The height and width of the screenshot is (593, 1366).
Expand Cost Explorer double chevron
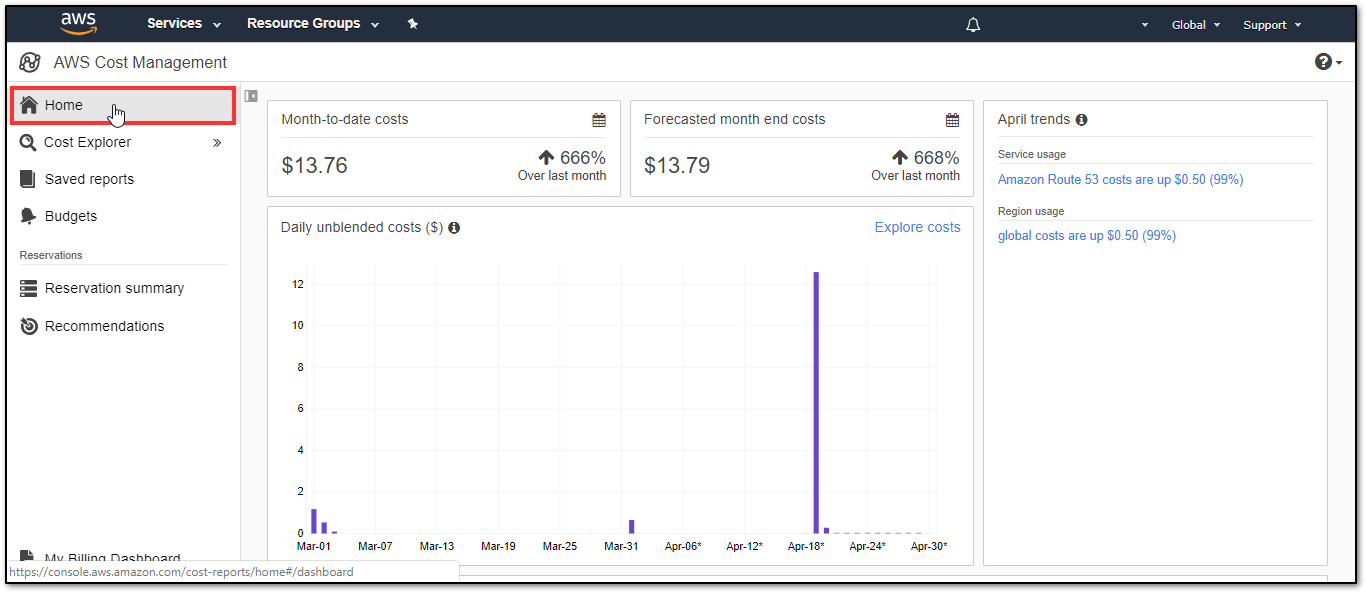point(217,143)
